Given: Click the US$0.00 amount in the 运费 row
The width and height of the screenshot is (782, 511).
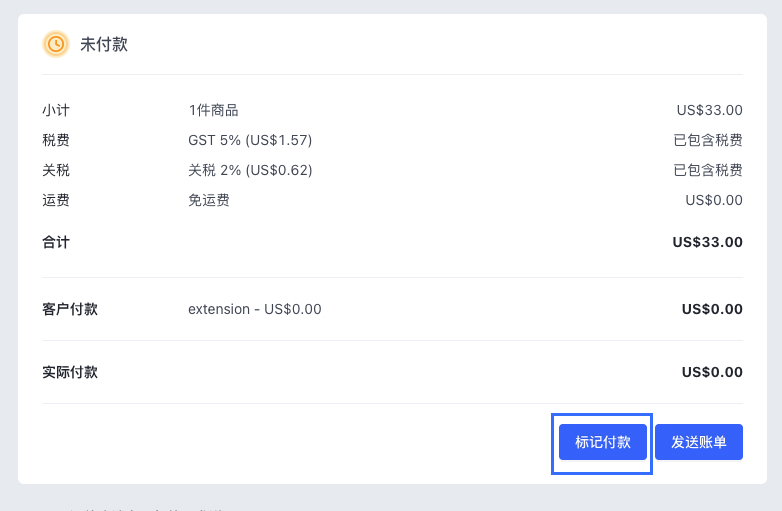Looking at the screenshot, I should (714, 200).
